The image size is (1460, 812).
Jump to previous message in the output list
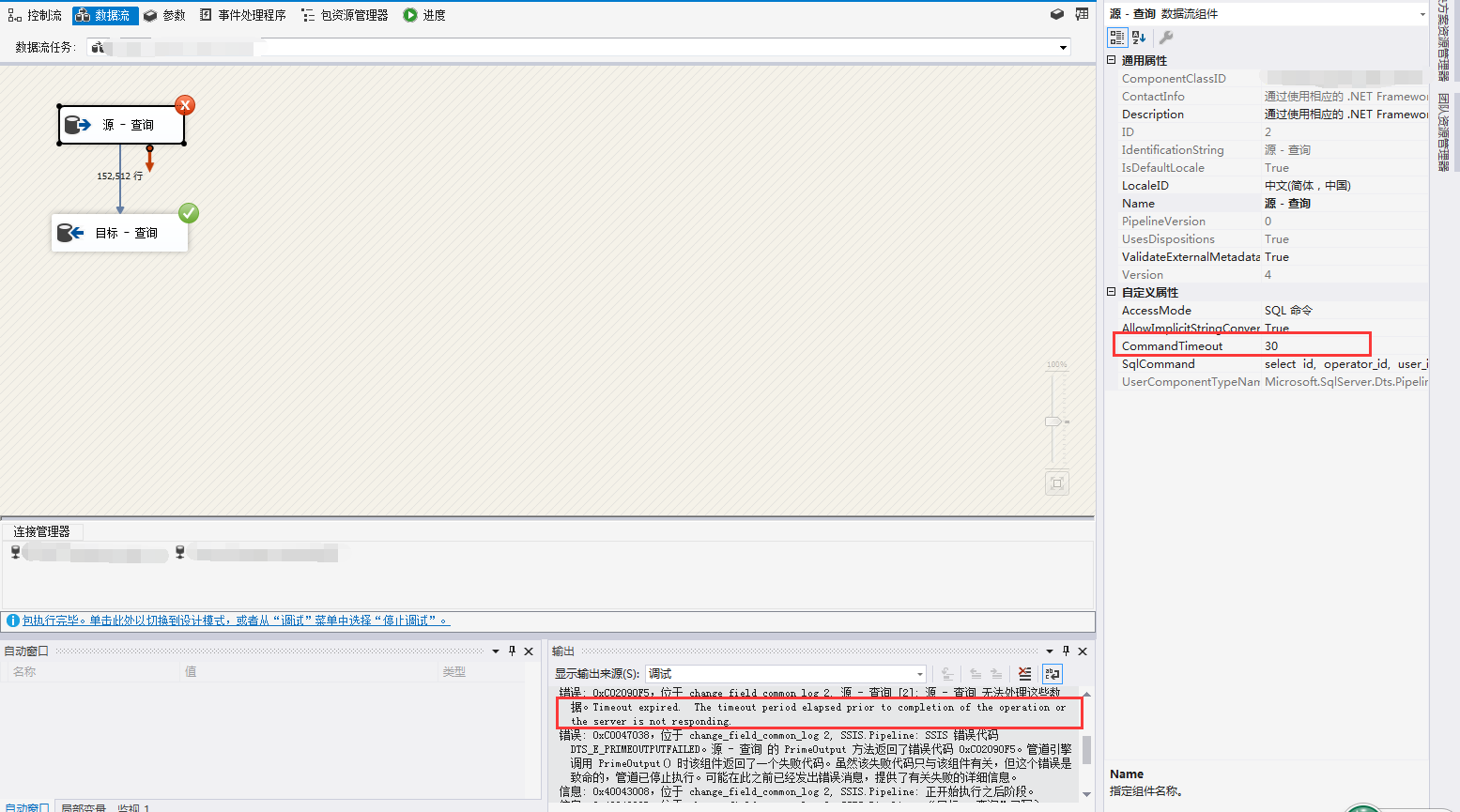pyautogui.click(x=975, y=673)
